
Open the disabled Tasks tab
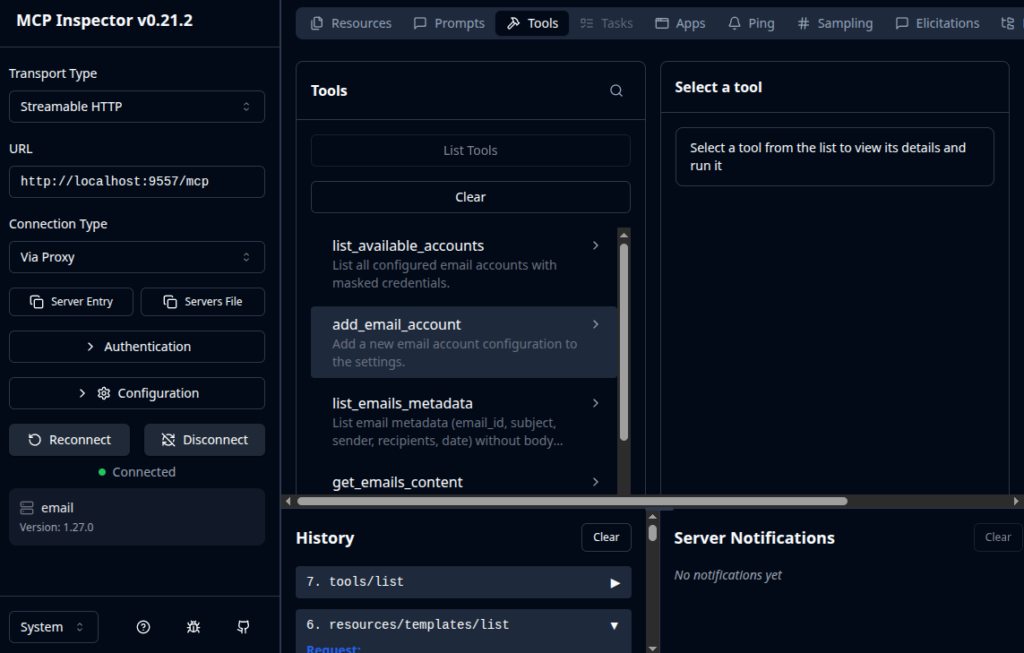(606, 24)
